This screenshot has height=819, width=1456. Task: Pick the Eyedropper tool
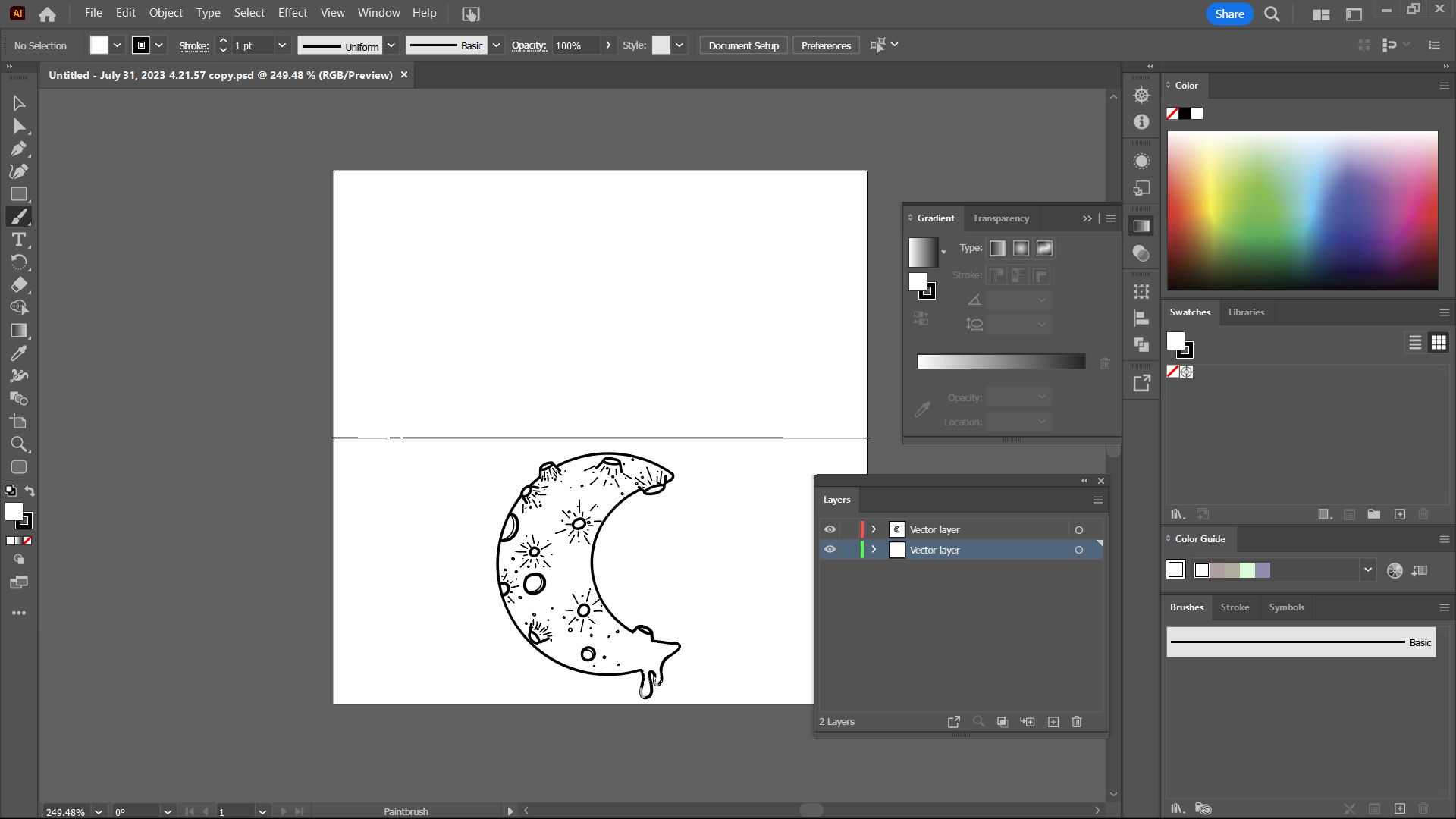click(x=19, y=353)
